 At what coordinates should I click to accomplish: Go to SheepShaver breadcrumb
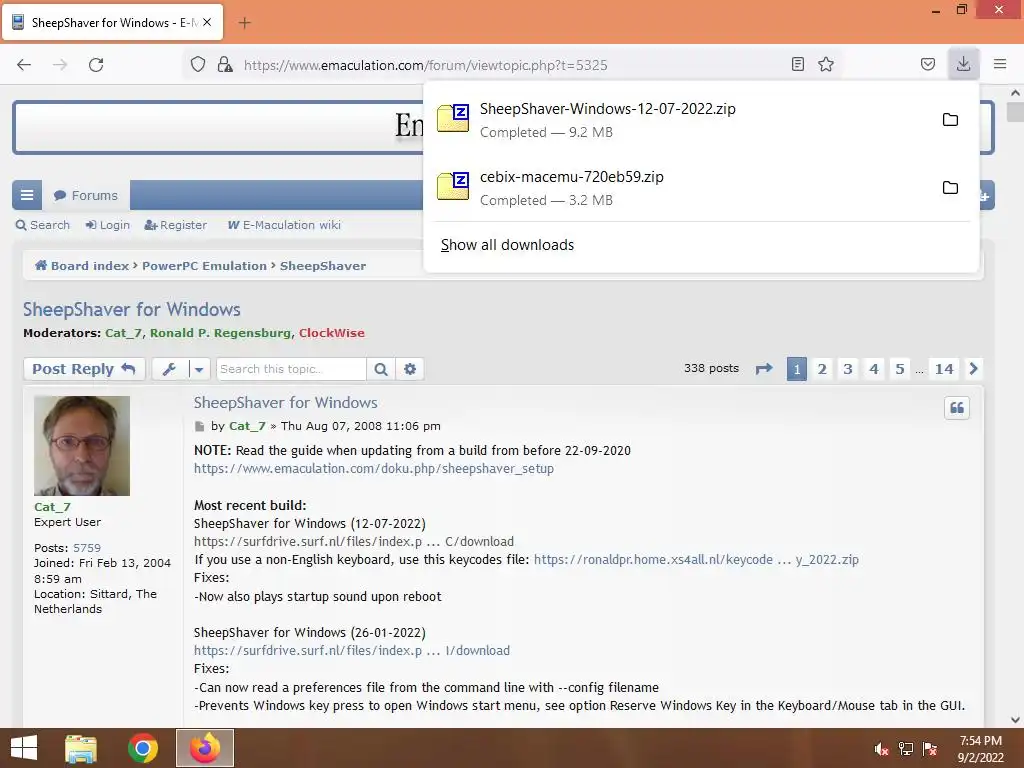click(323, 266)
